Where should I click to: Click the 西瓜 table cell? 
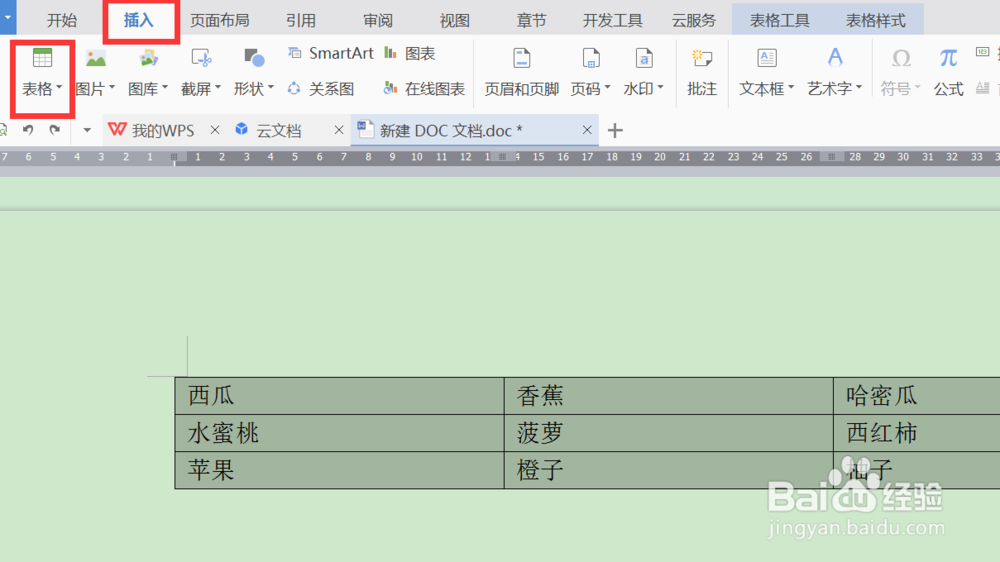[339, 396]
